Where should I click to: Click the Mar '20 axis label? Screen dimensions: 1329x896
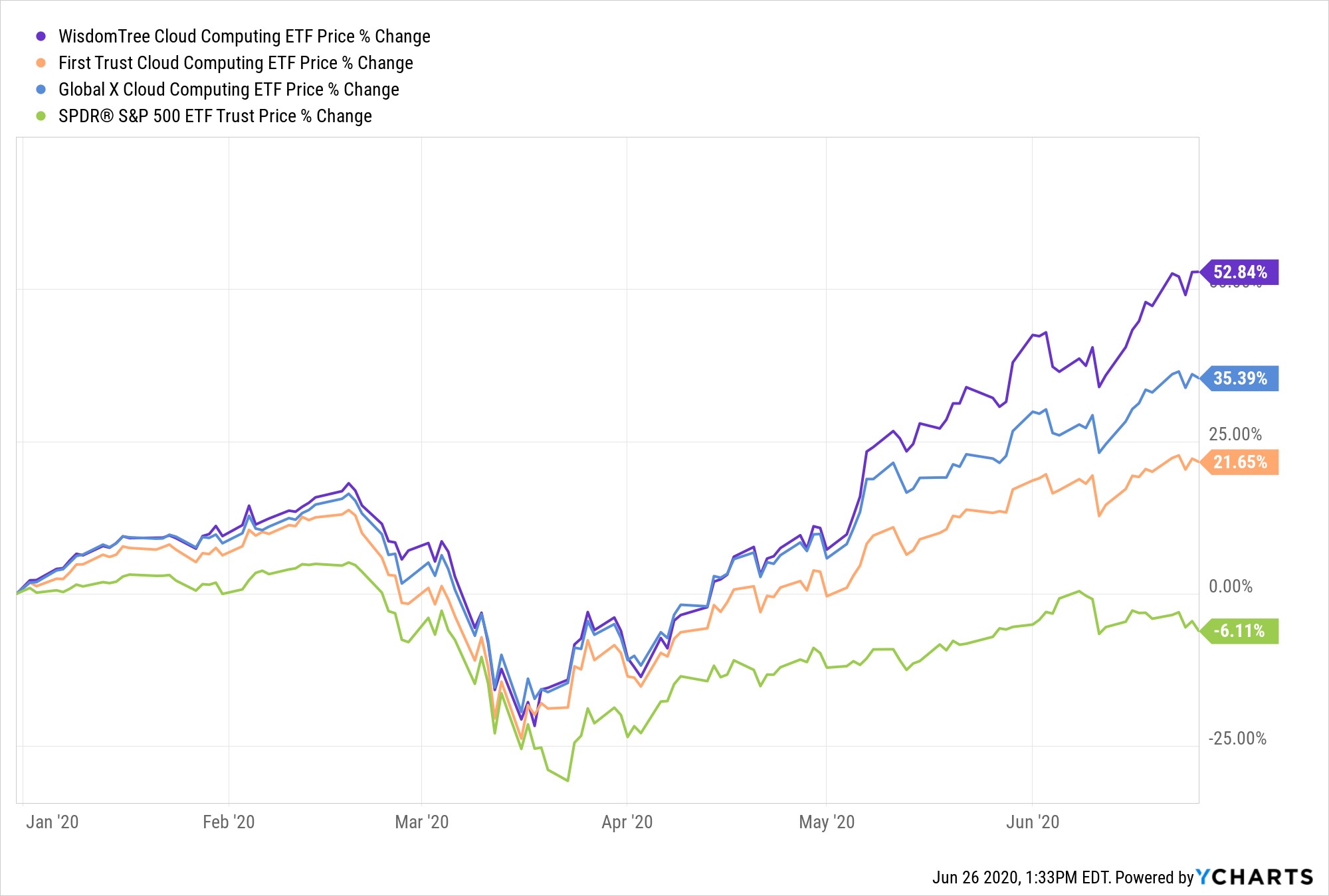[422, 822]
